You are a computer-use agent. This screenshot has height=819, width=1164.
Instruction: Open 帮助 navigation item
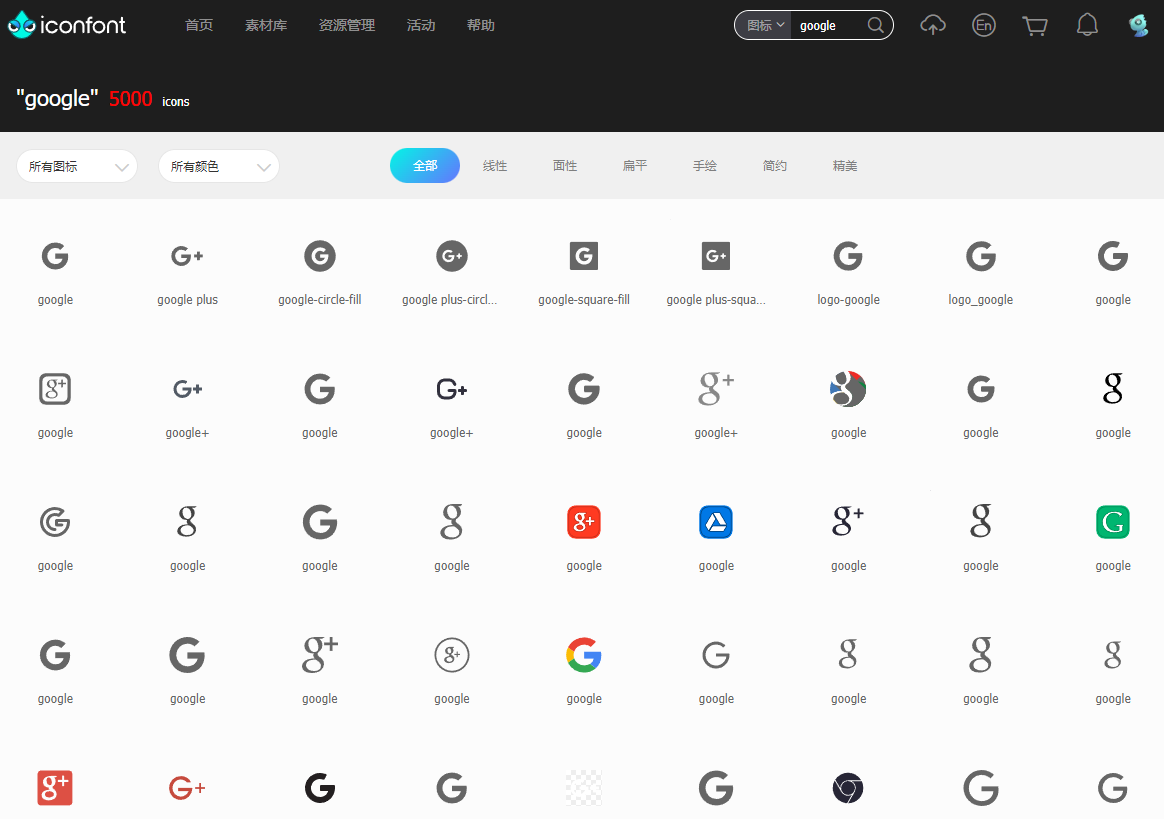[480, 25]
